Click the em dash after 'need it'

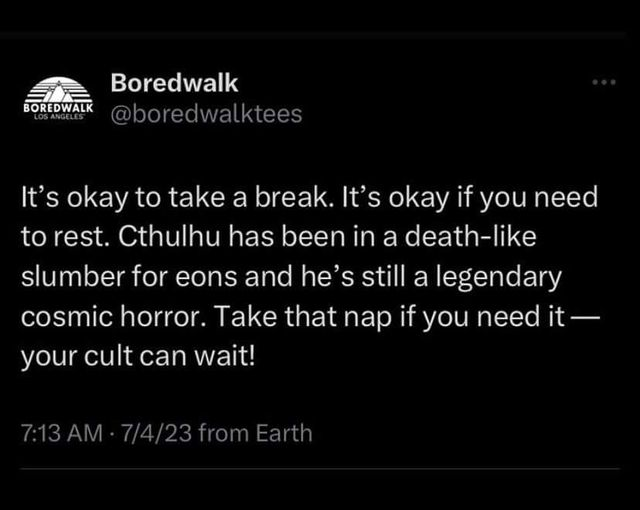tap(584, 317)
